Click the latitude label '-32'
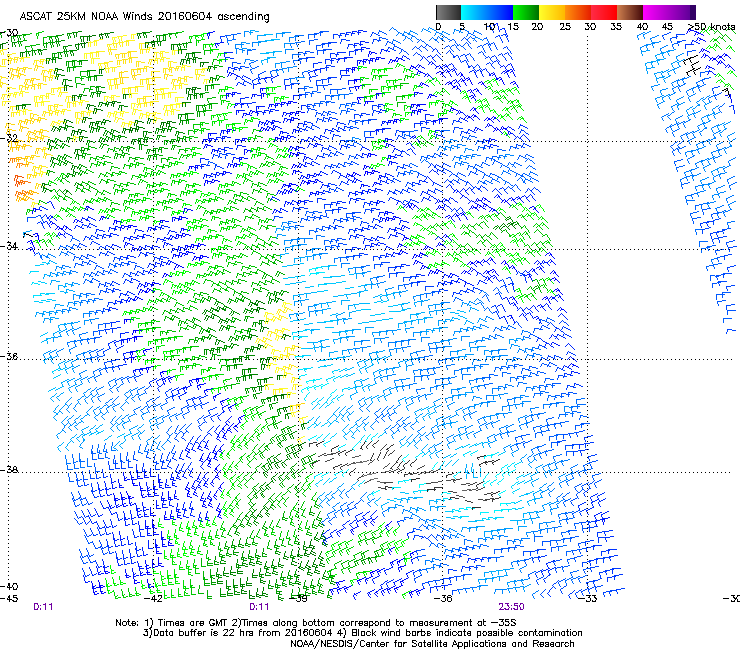Viewport: 740px width, 650px height. [x=9, y=138]
